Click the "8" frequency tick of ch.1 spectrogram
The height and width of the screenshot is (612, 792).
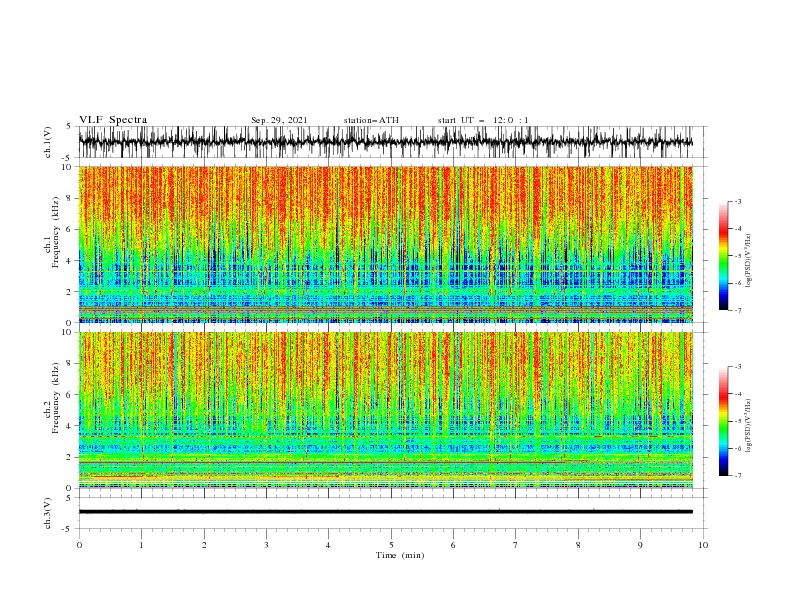pyautogui.click(x=69, y=198)
